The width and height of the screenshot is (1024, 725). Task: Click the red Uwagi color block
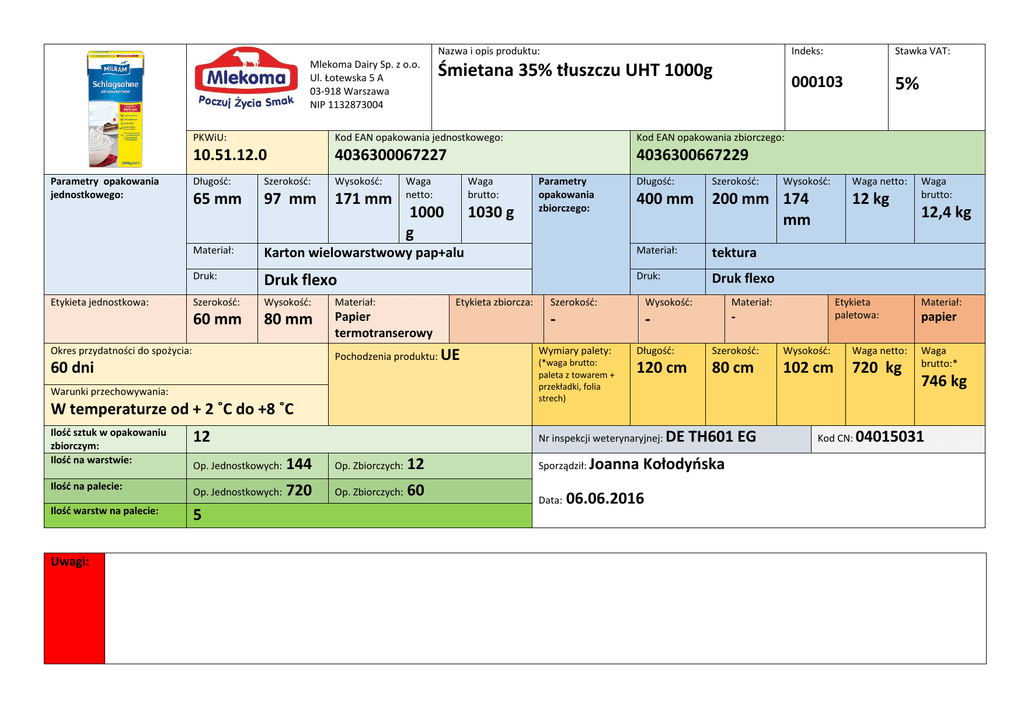click(74, 608)
